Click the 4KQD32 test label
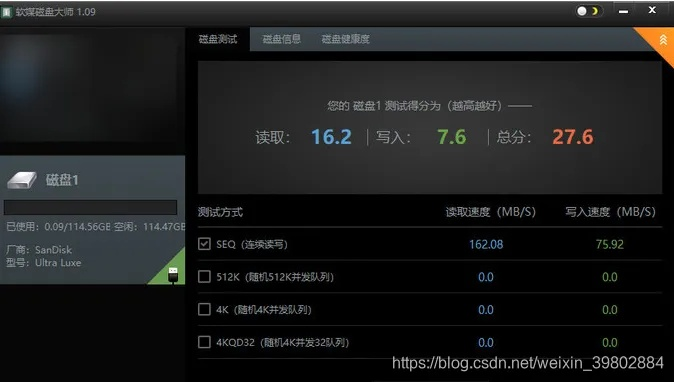 pyautogui.click(x=282, y=342)
